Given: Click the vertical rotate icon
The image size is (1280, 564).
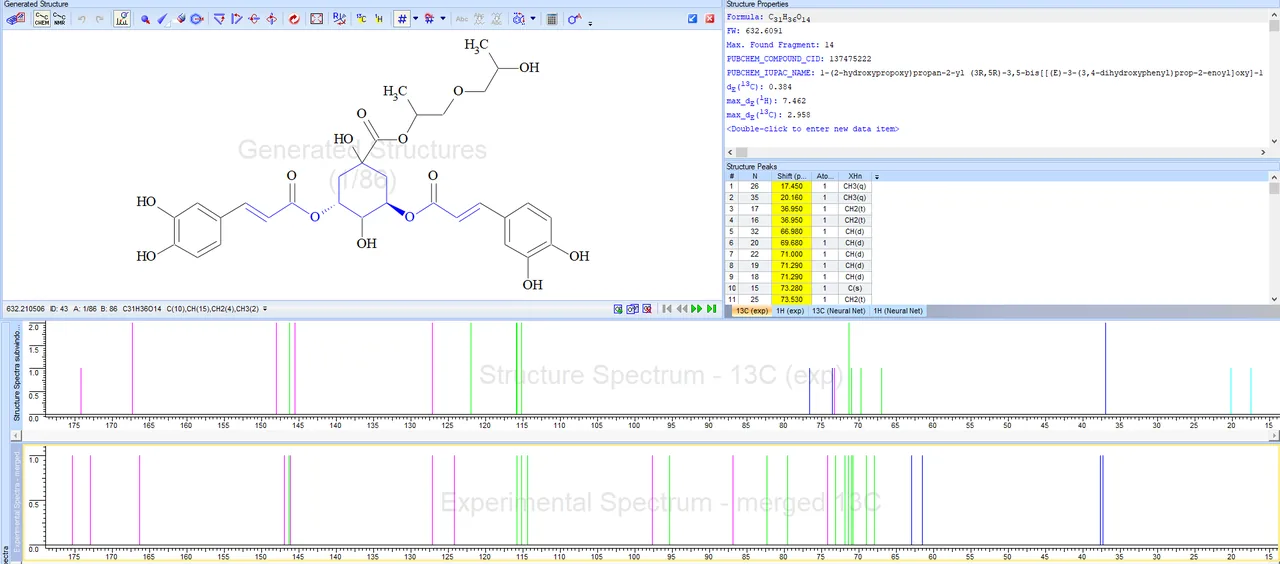Looking at the screenshot, I should pyautogui.click(x=272, y=19).
